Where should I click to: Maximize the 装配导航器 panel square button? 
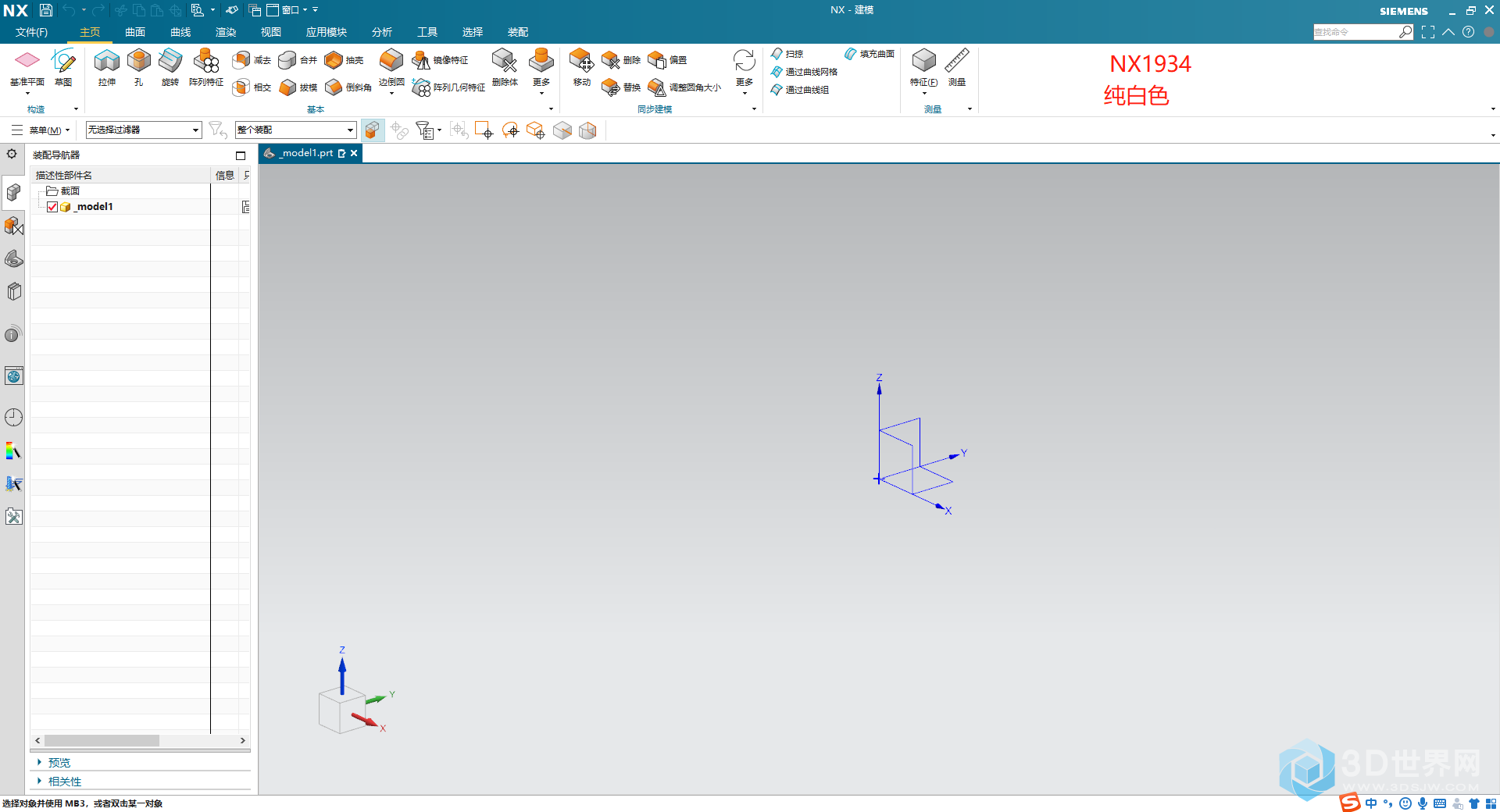coord(241,155)
